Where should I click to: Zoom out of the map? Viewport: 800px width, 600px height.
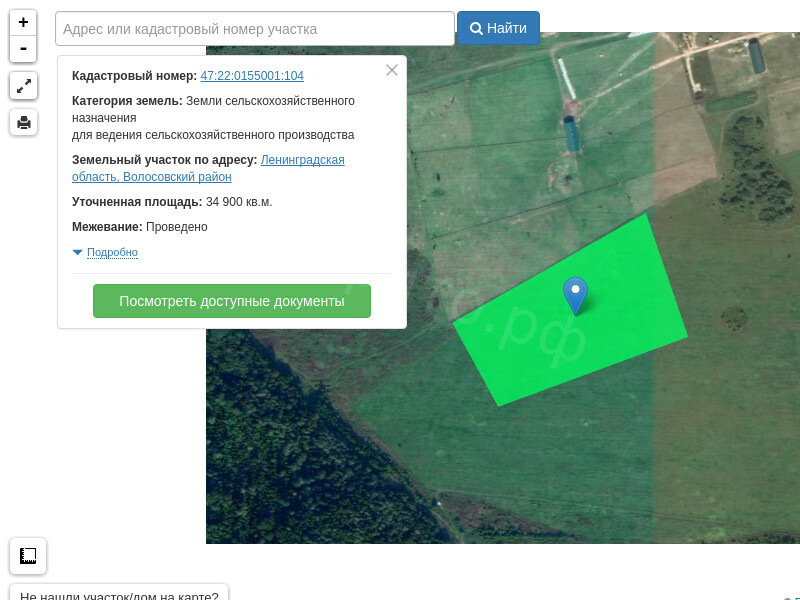[x=23, y=49]
